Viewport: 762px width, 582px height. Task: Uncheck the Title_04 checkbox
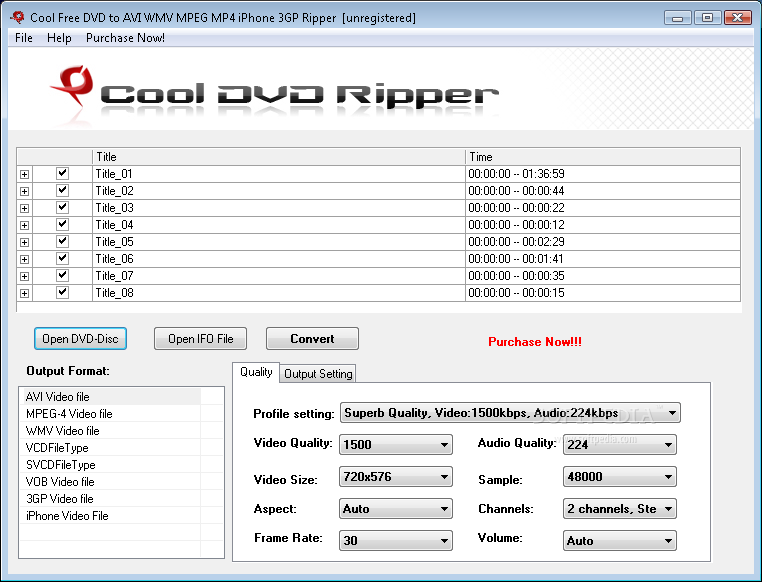click(x=62, y=224)
